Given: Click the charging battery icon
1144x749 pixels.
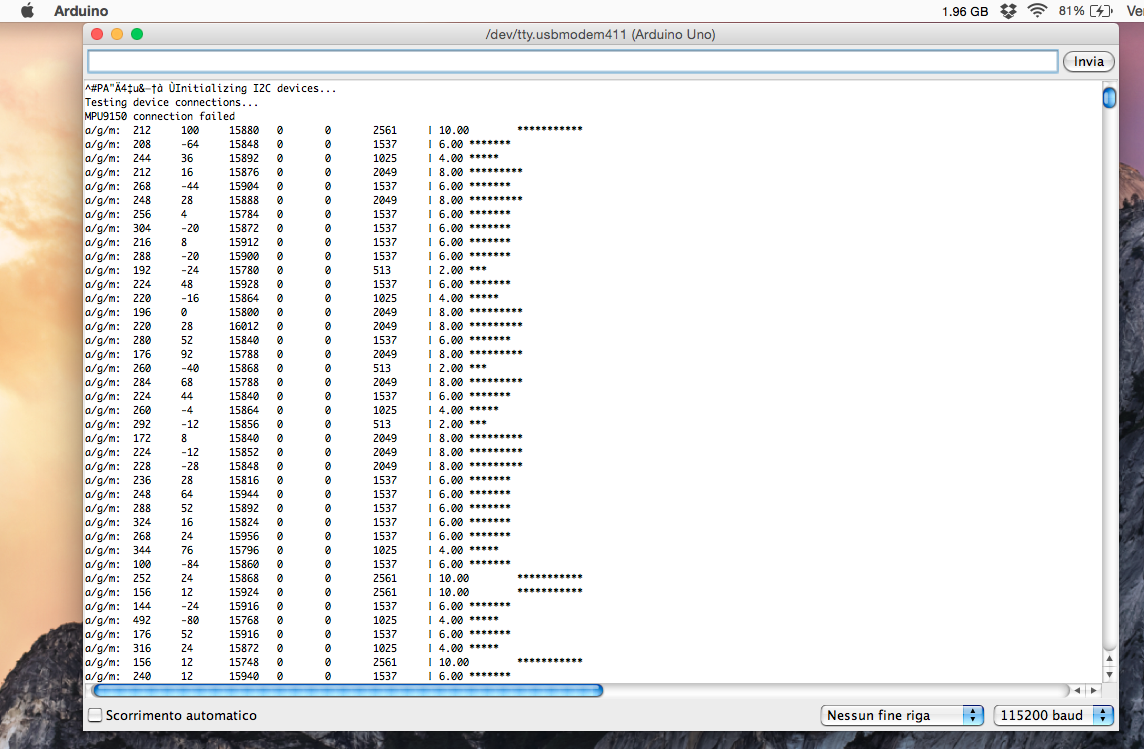Looking at the screenshot, I should pos(1100,10).
